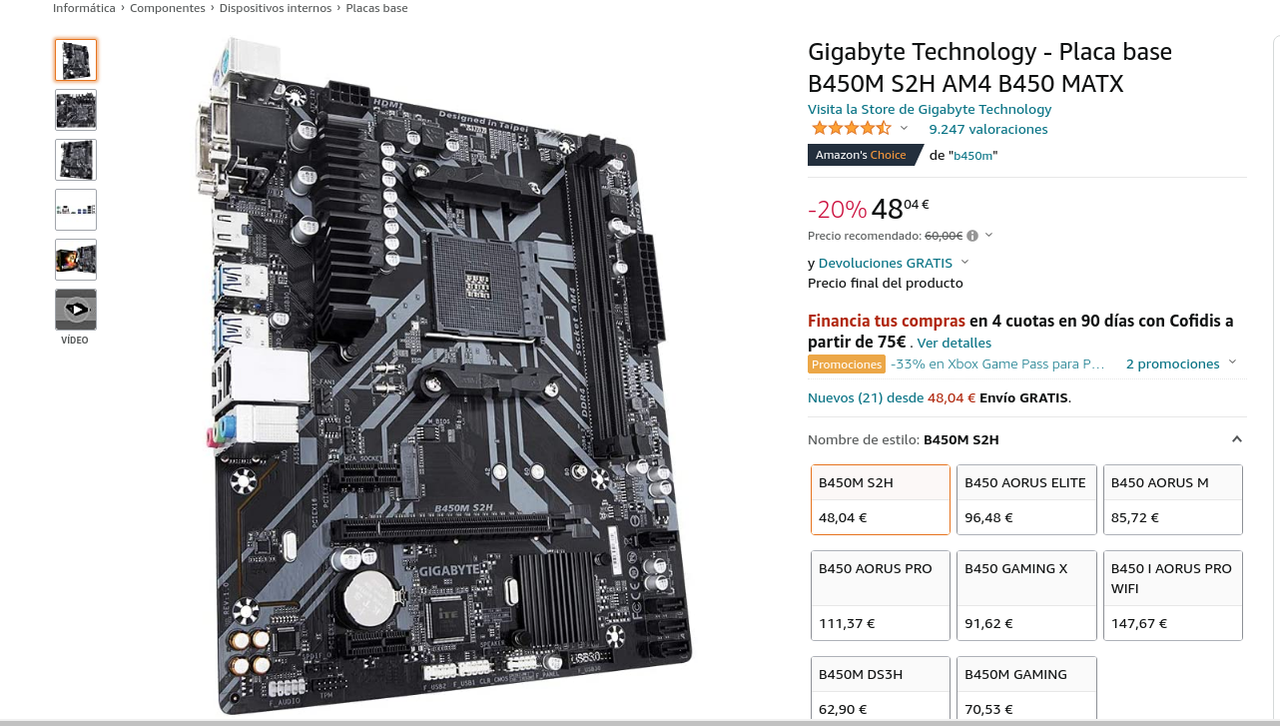Click Ver detalles financing link

pos(954,343)
